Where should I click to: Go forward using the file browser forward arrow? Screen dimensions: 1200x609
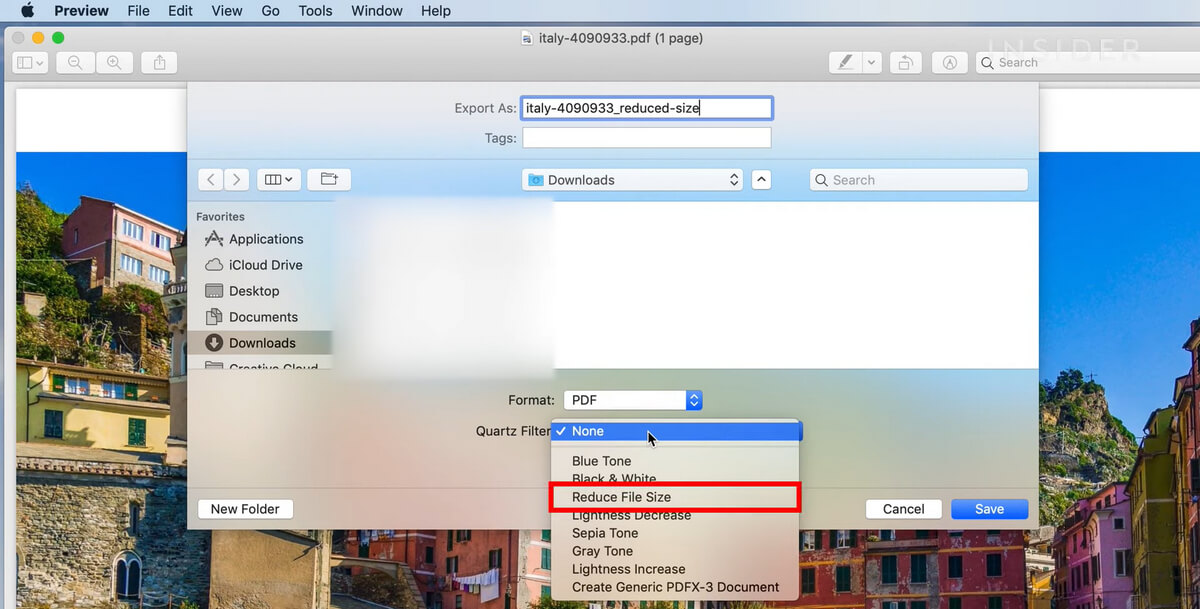(x=236, y=179)
